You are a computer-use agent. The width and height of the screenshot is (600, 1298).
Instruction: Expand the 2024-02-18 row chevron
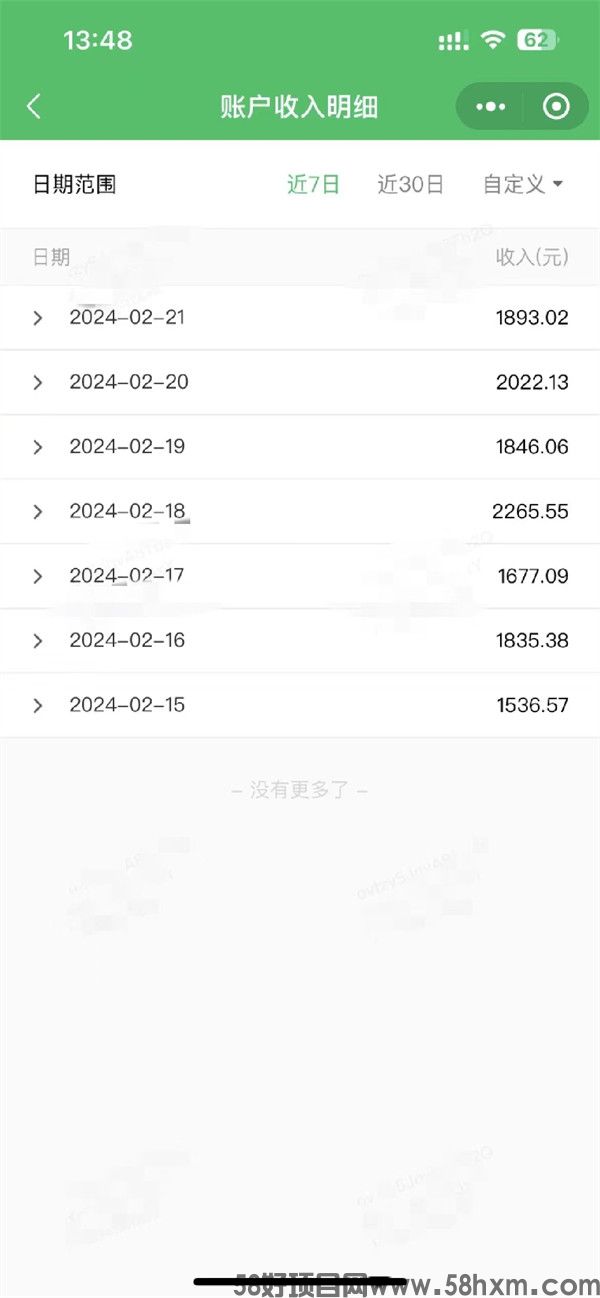(38, 512)
